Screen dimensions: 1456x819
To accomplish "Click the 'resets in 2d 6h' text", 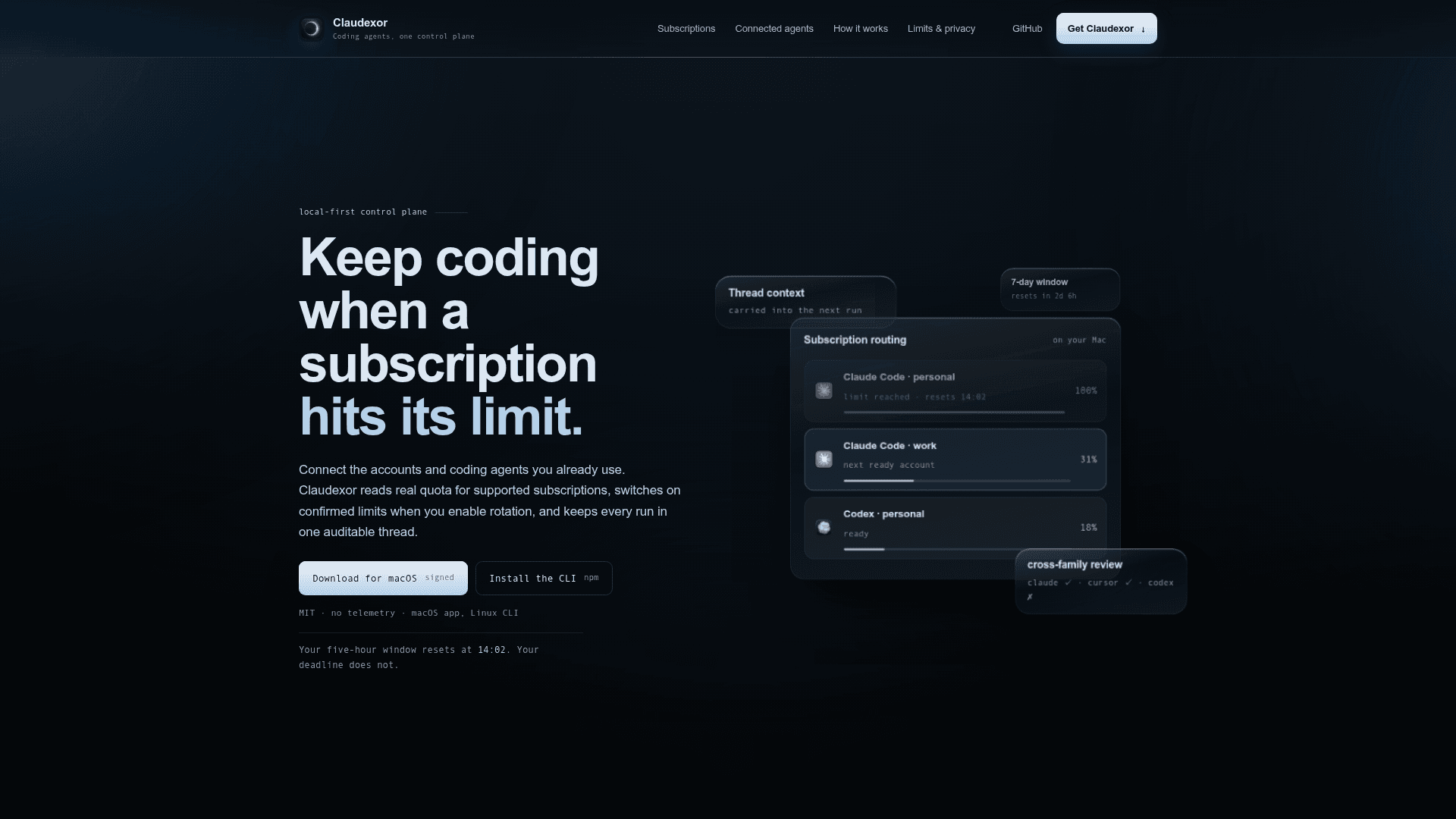I will click(1043, 297).
